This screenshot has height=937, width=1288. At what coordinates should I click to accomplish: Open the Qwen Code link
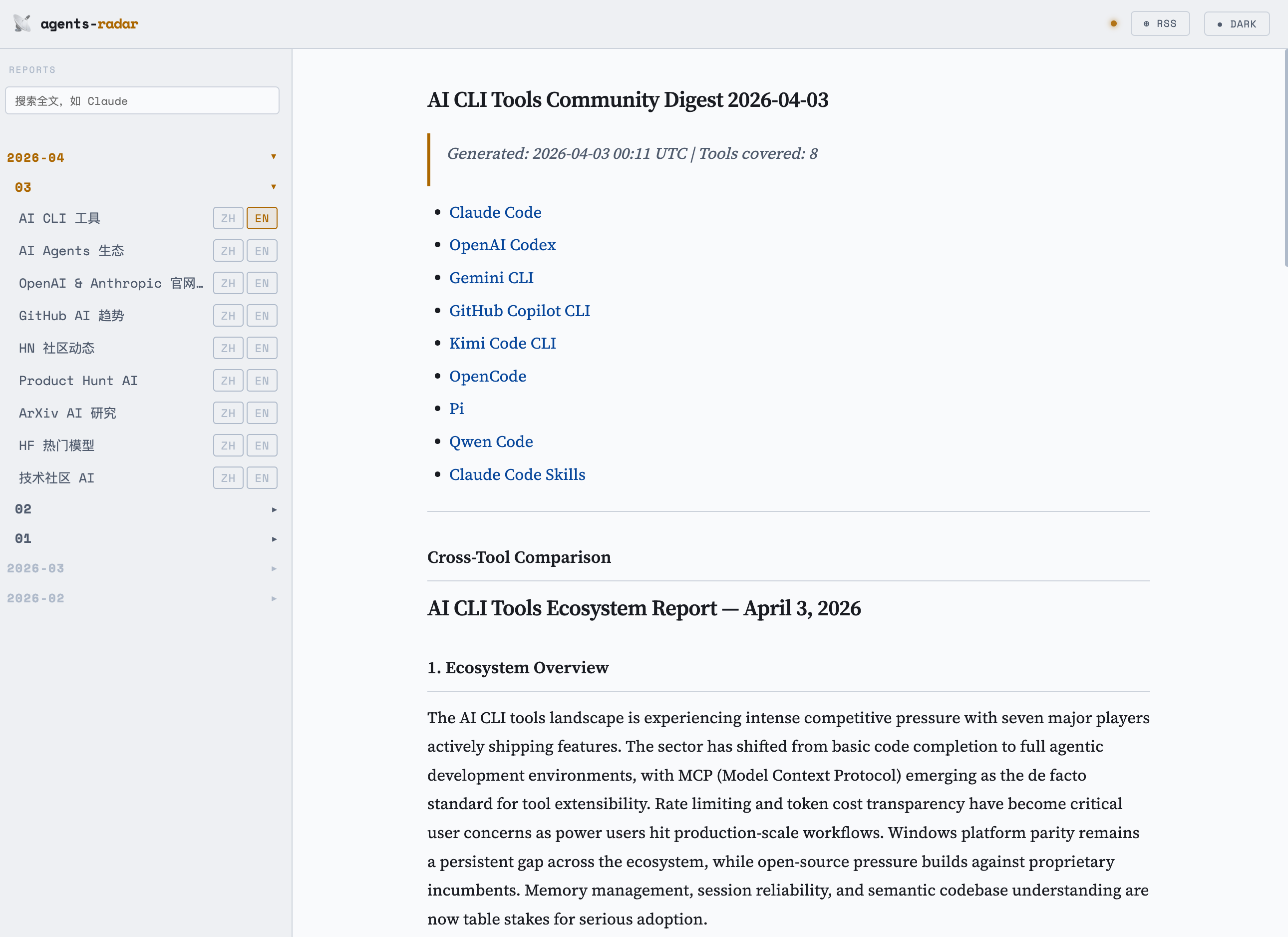tap(491, 442)
